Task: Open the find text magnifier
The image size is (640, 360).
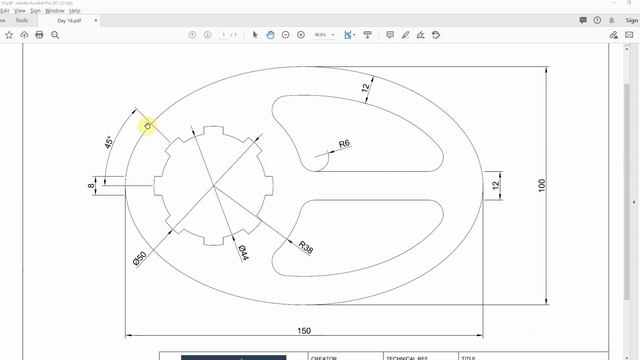Action: coord(55,35)
